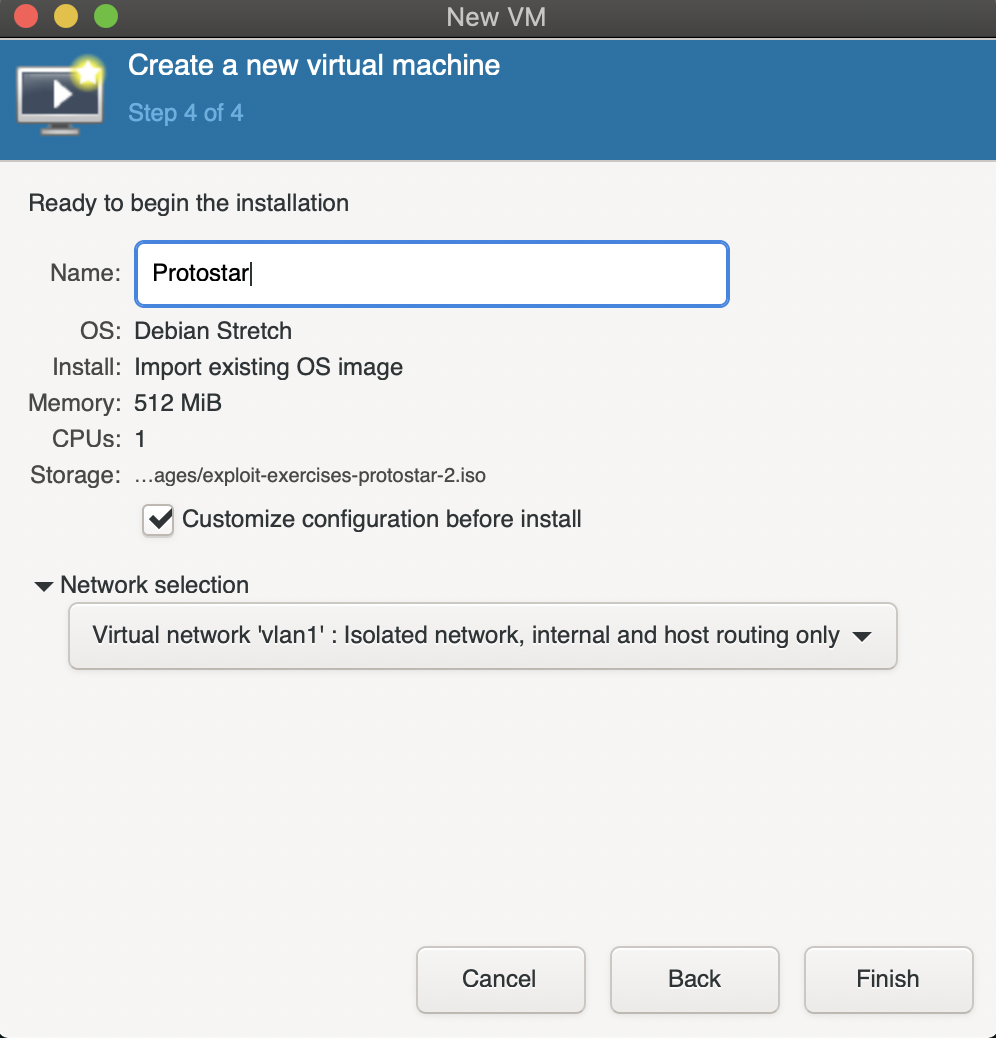
Task: Click the New VM title bar text
Action: [x=496, y=17]
